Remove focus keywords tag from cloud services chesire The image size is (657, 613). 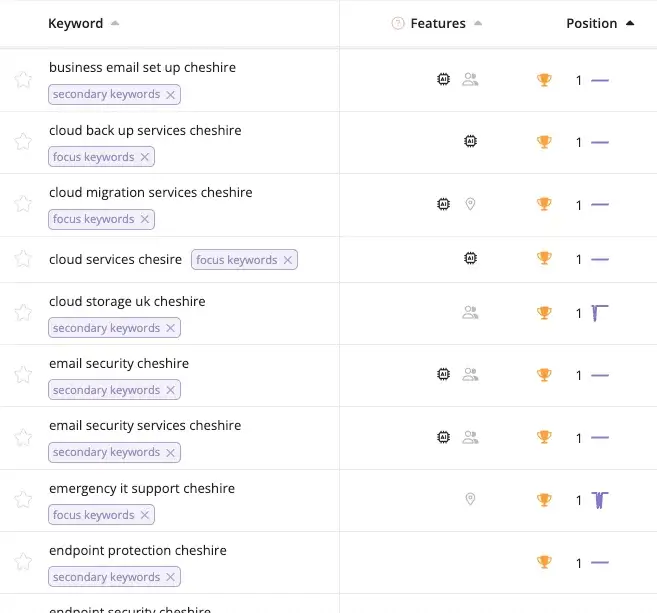click(x=288, y=260)
